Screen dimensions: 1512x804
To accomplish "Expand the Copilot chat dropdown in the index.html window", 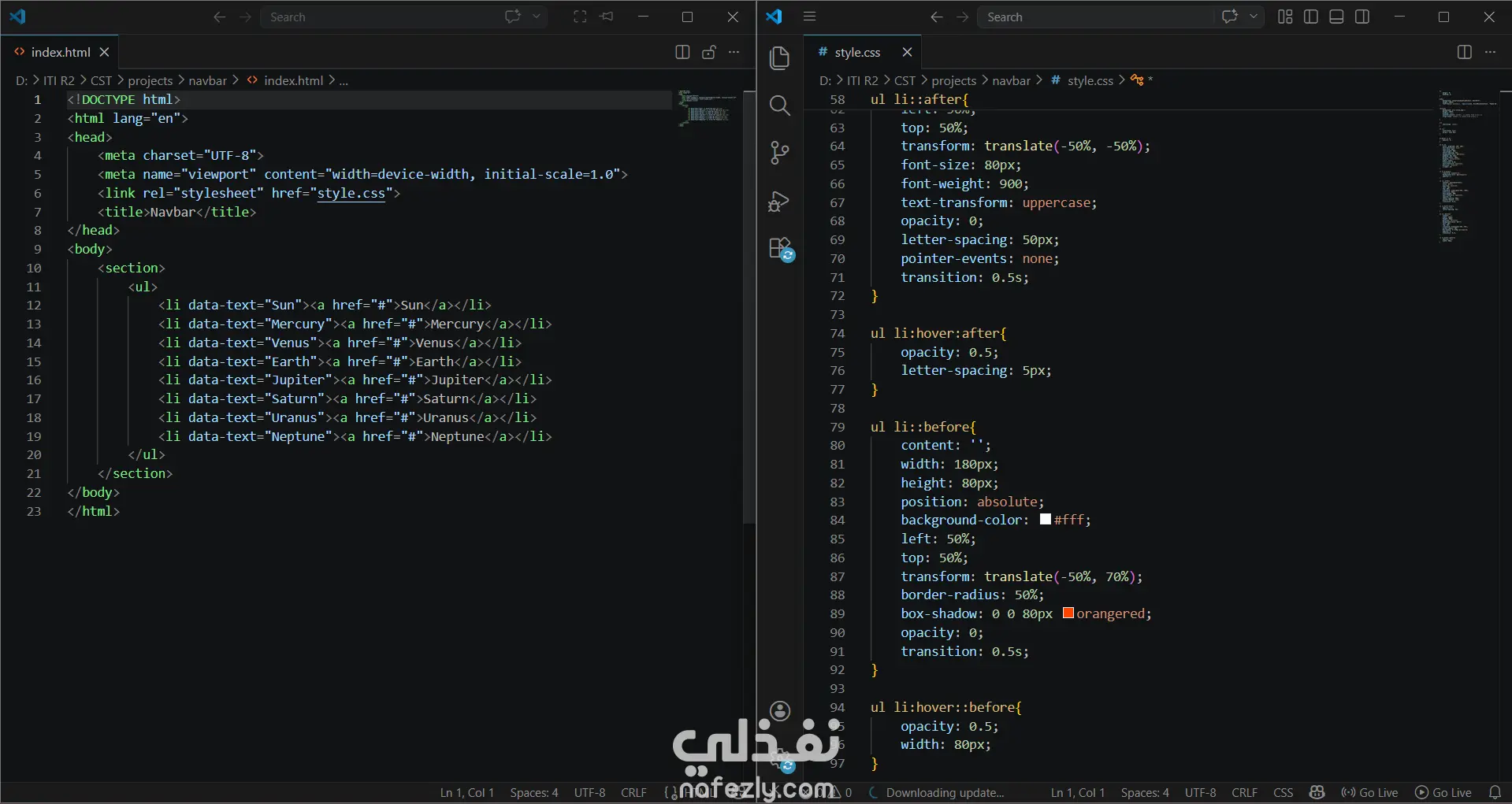I will click(x=537, y=17).
